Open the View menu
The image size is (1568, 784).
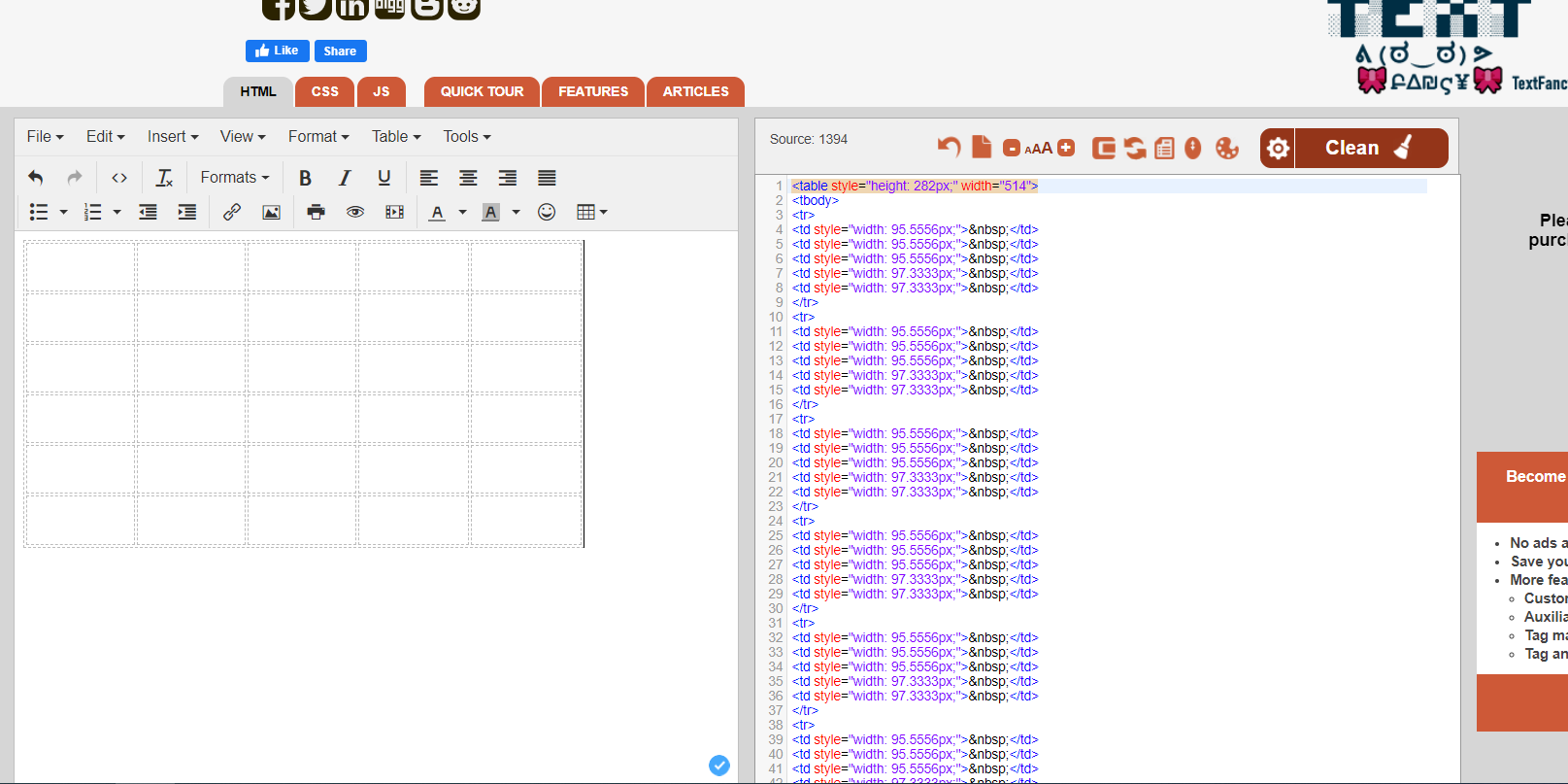click(x=243, y=137)
